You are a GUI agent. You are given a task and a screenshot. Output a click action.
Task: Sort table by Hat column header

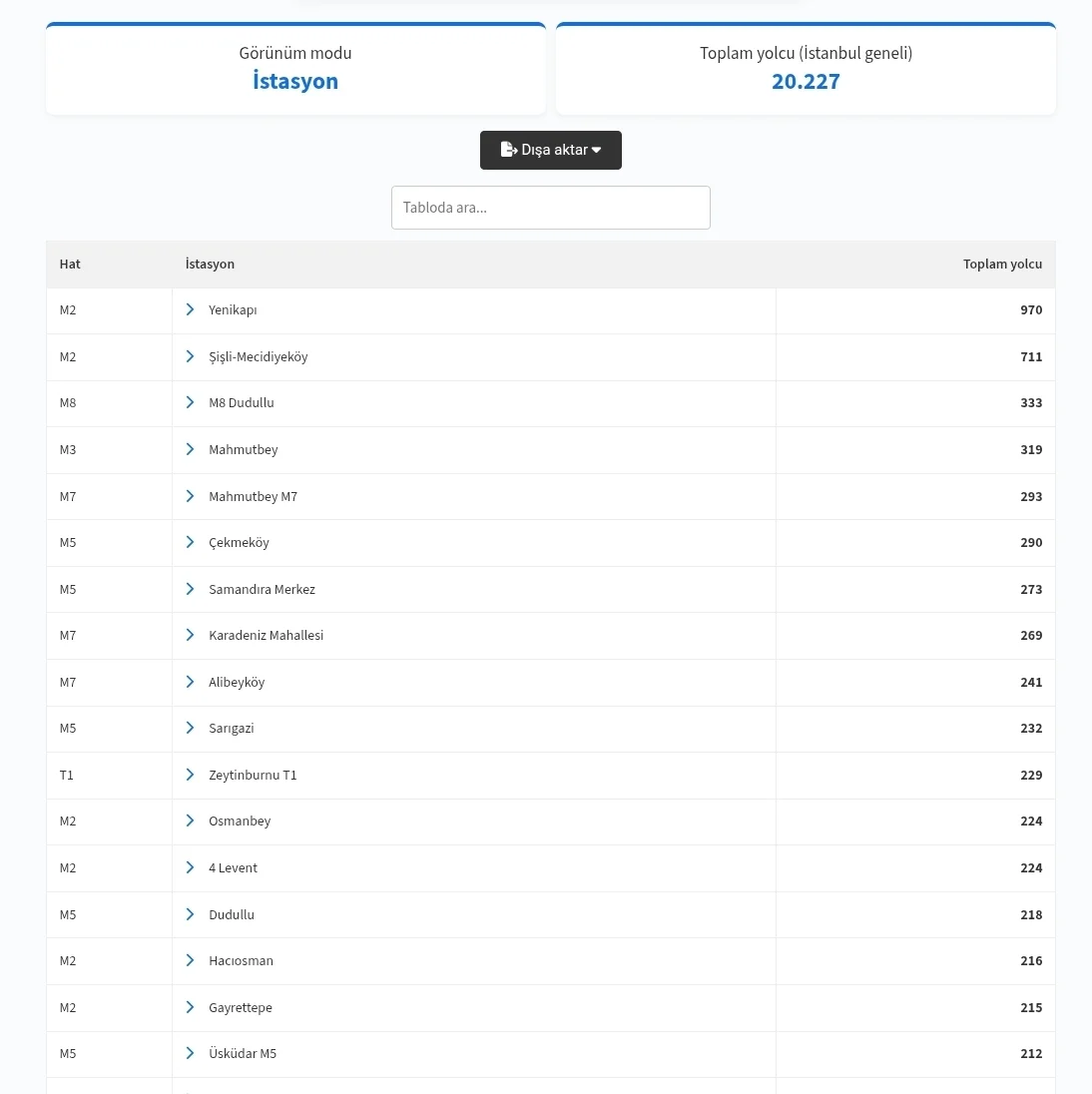pyautogui.click(x=70, y=265)
